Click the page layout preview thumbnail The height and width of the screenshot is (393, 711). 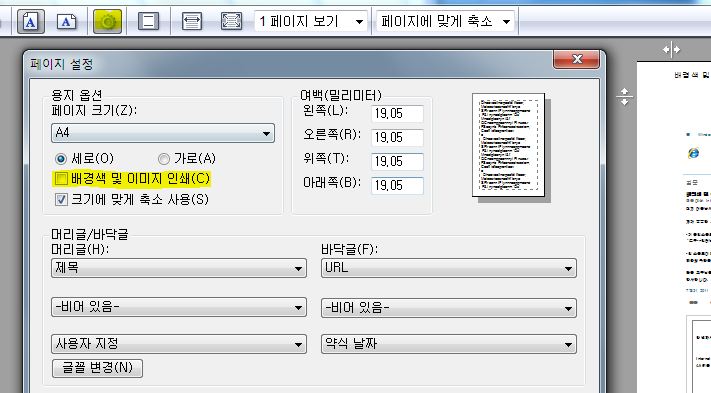(x=508, y=145)
